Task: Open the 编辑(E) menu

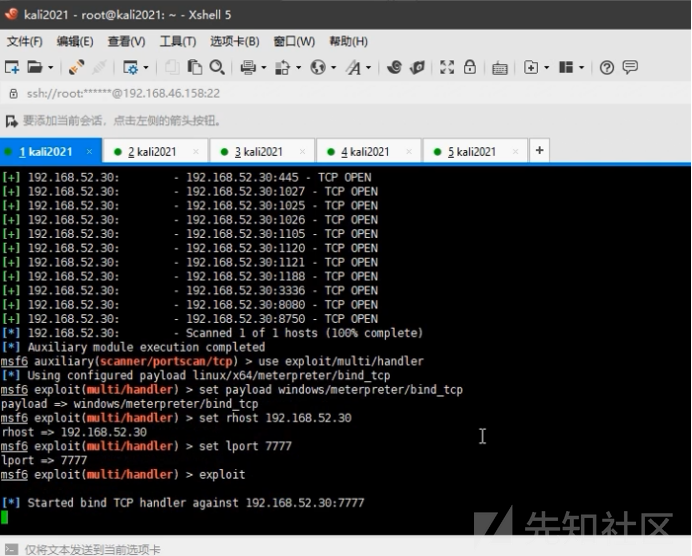Action: (75, 41)
